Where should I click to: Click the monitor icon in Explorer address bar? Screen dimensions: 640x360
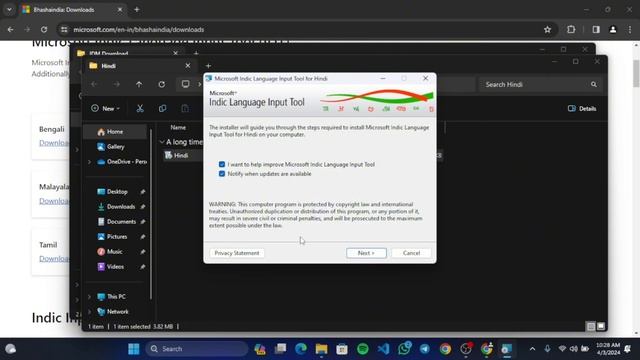(x=185, y=84)
